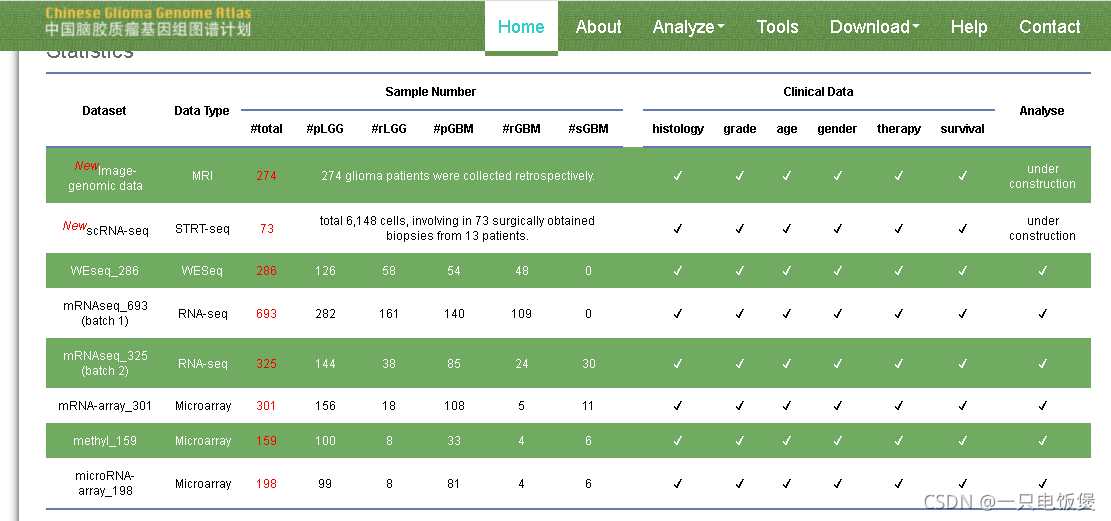The width and height of the screenshot is (1111, 521).
Task: Click the histology checkmark in WEseq_286 row
Action: coord(677,271)
